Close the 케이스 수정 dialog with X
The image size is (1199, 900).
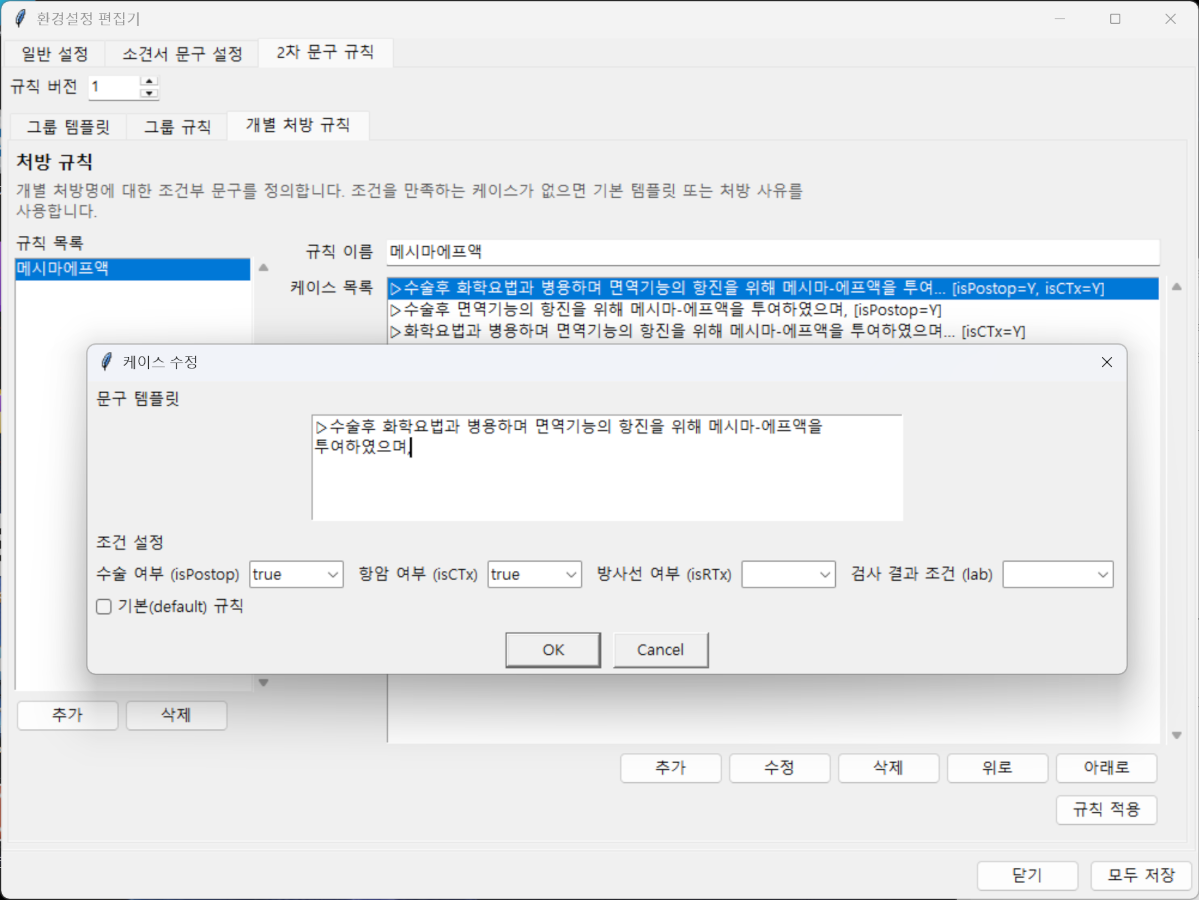point(1106,362)
